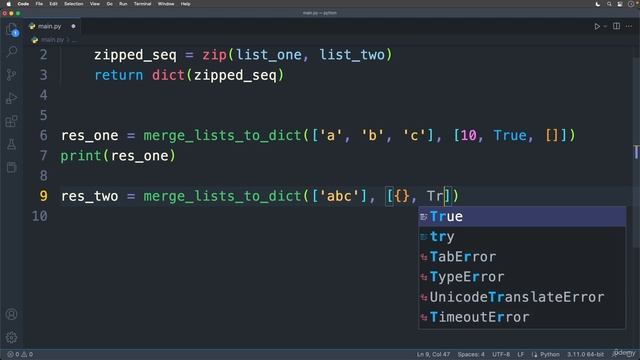Screen dimensions: 640x360
Task: Click line number 9 in the gutter
Action: [x=44, y=196]
